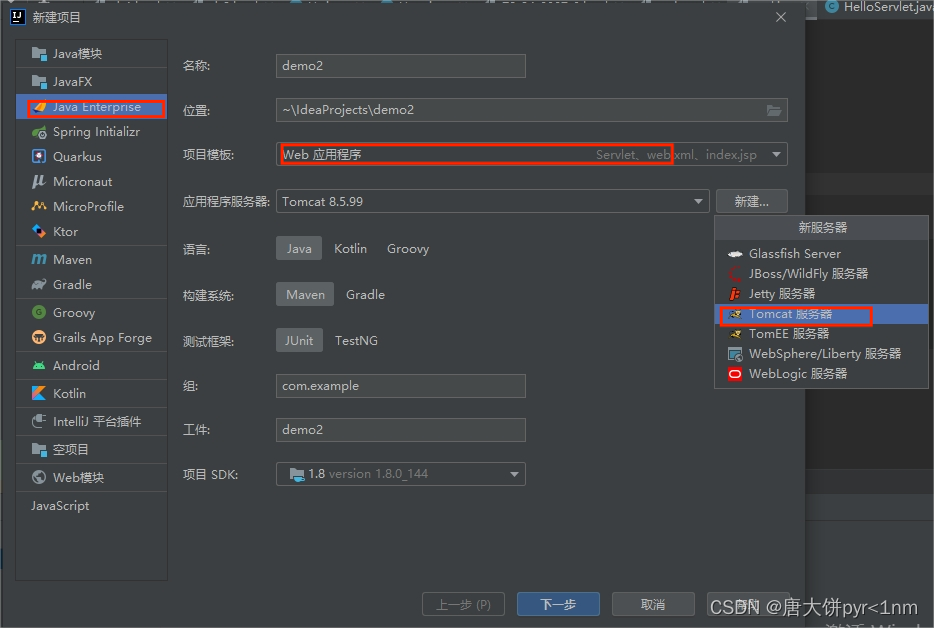
Task: Select Grails App Forge project type
Action: coord(92,337)
